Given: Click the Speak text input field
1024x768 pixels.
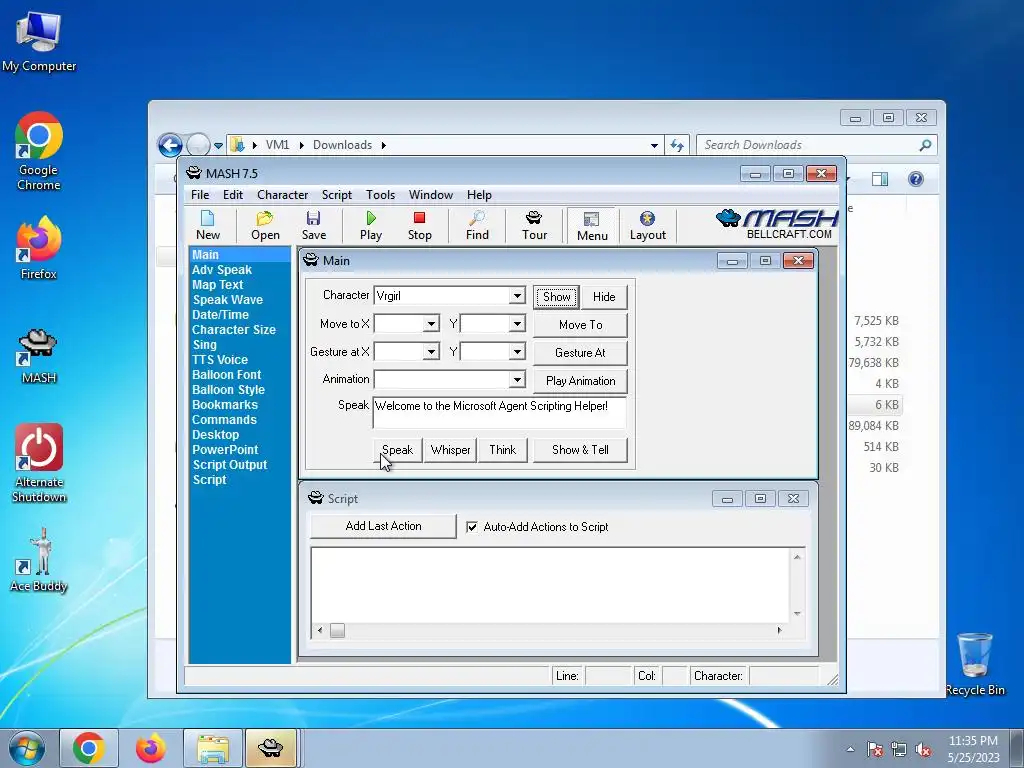Looking at the screenshot, I should click(500, 412).
